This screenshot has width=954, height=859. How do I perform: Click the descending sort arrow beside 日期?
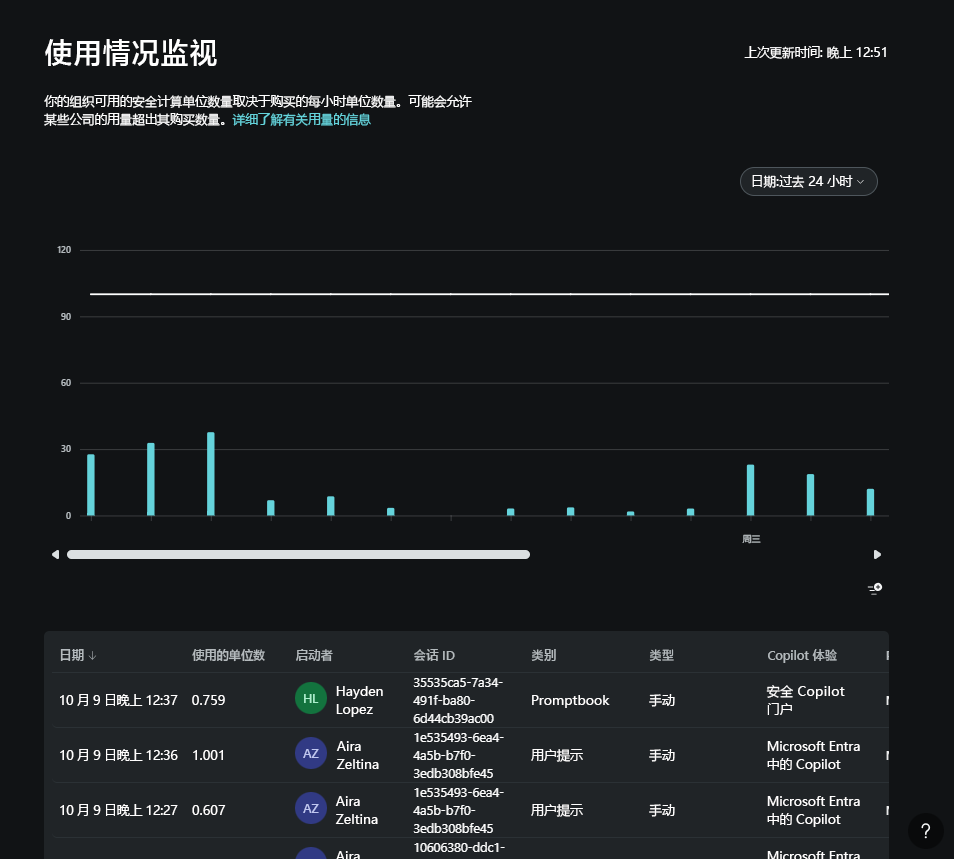coord(92,655)
